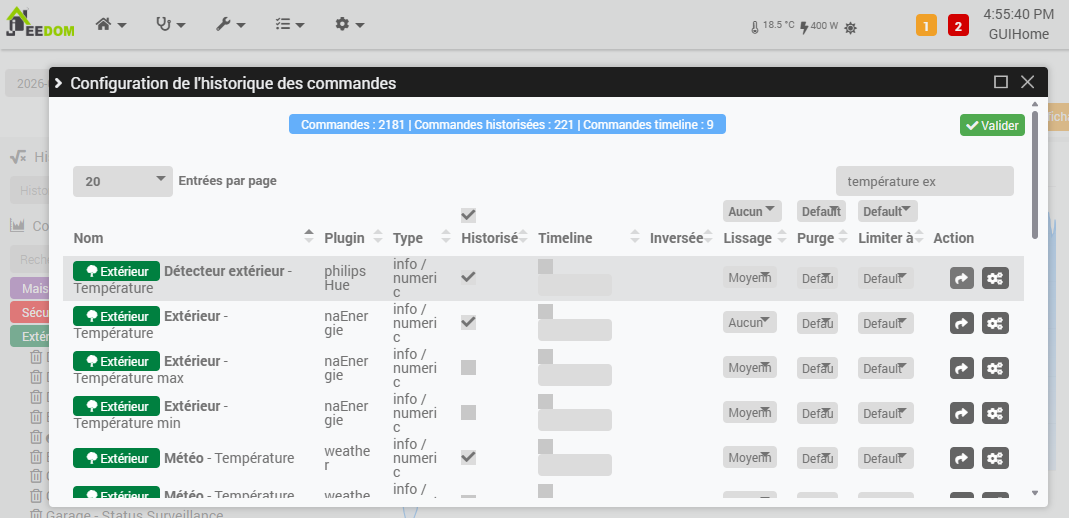Click the search field containing température ex

click(924, 181)
